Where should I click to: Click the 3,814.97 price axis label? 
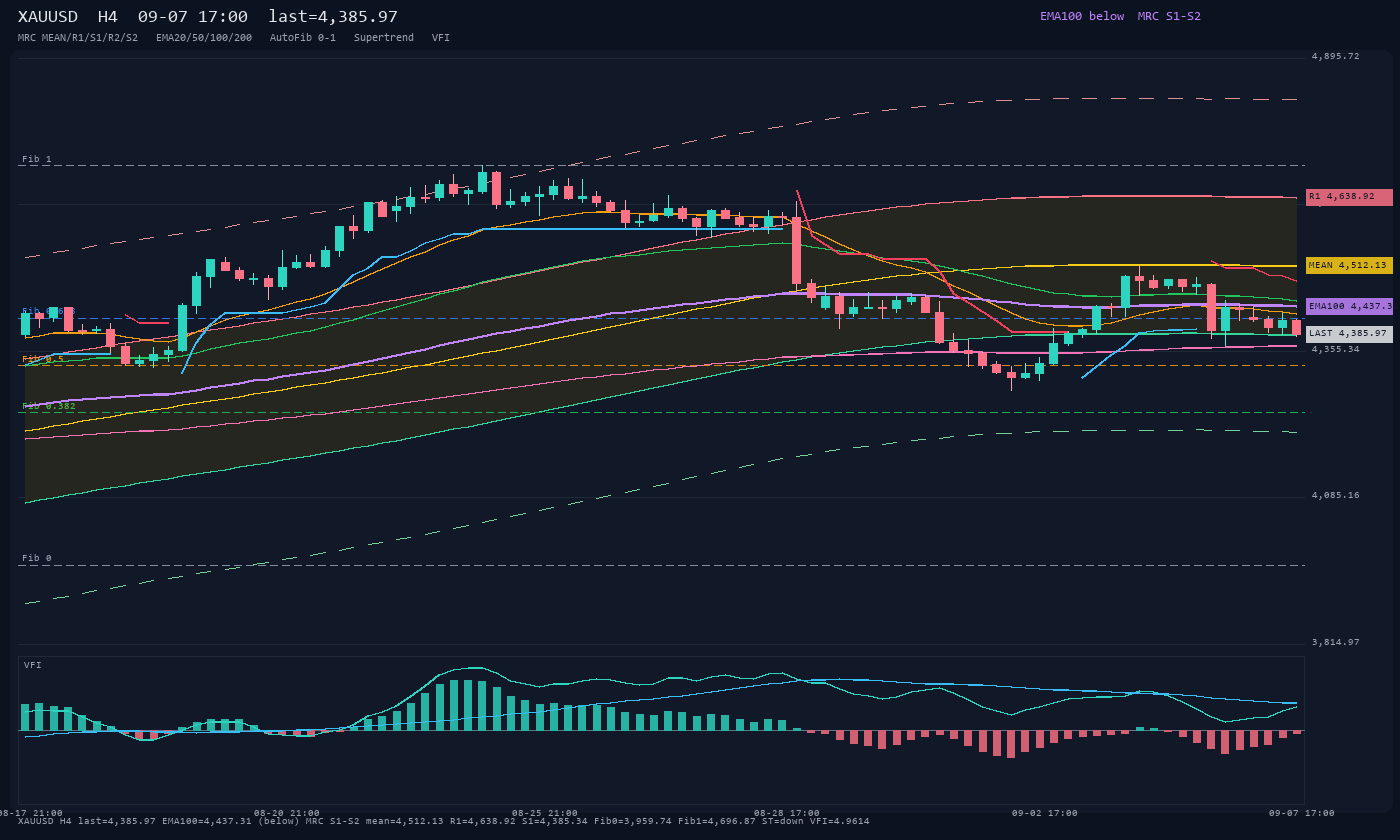[1336, 642]
